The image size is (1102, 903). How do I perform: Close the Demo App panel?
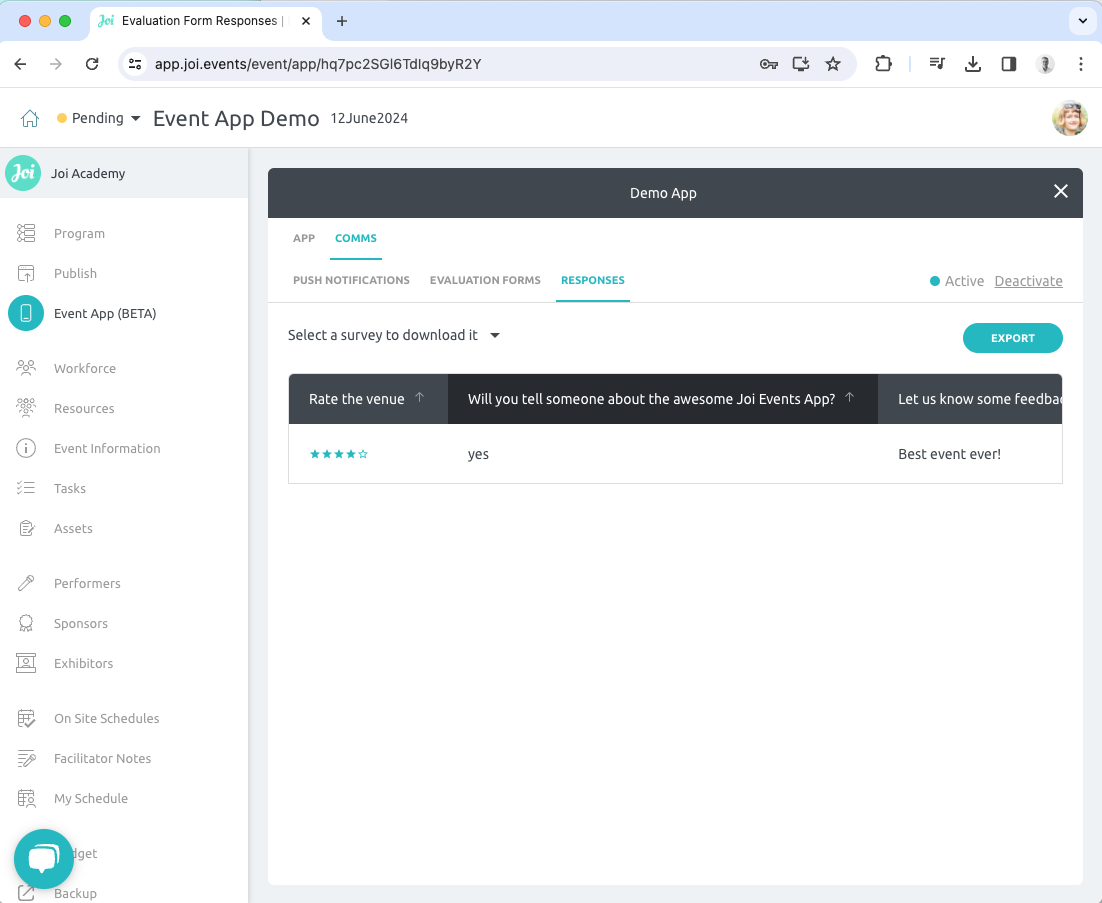point(1061,192)
